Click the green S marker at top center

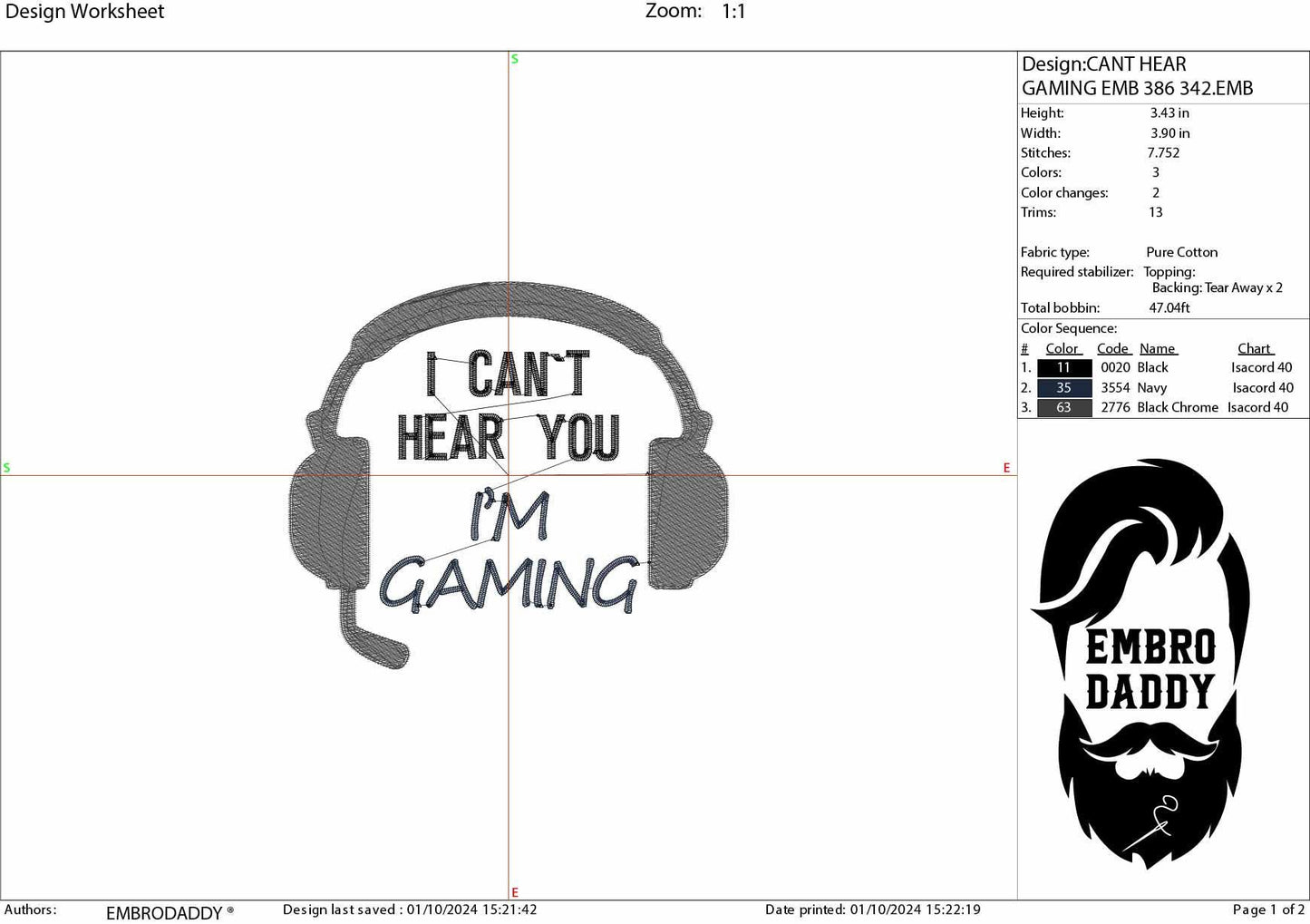coord(513,58)
